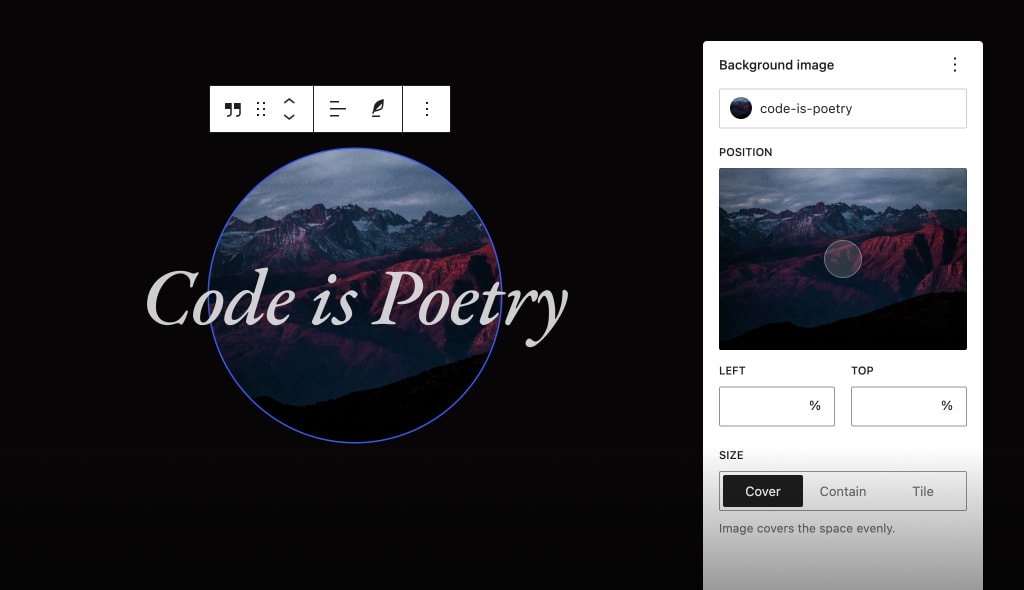The width and height of the screenshot is (1024, 590).
Task: Select Cover as the background size
Action: click(762, 491)
